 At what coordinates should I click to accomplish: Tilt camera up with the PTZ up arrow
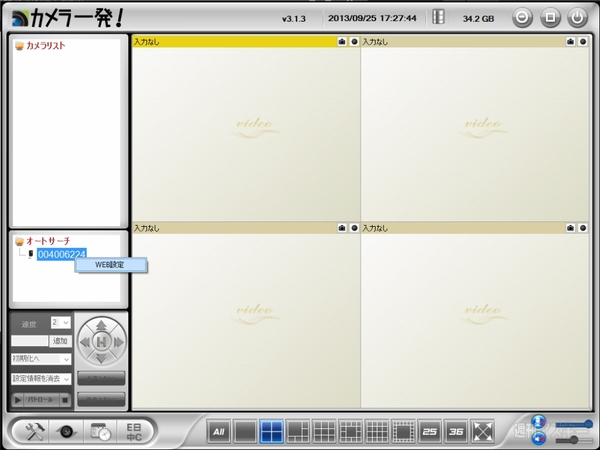pos(101,325)
